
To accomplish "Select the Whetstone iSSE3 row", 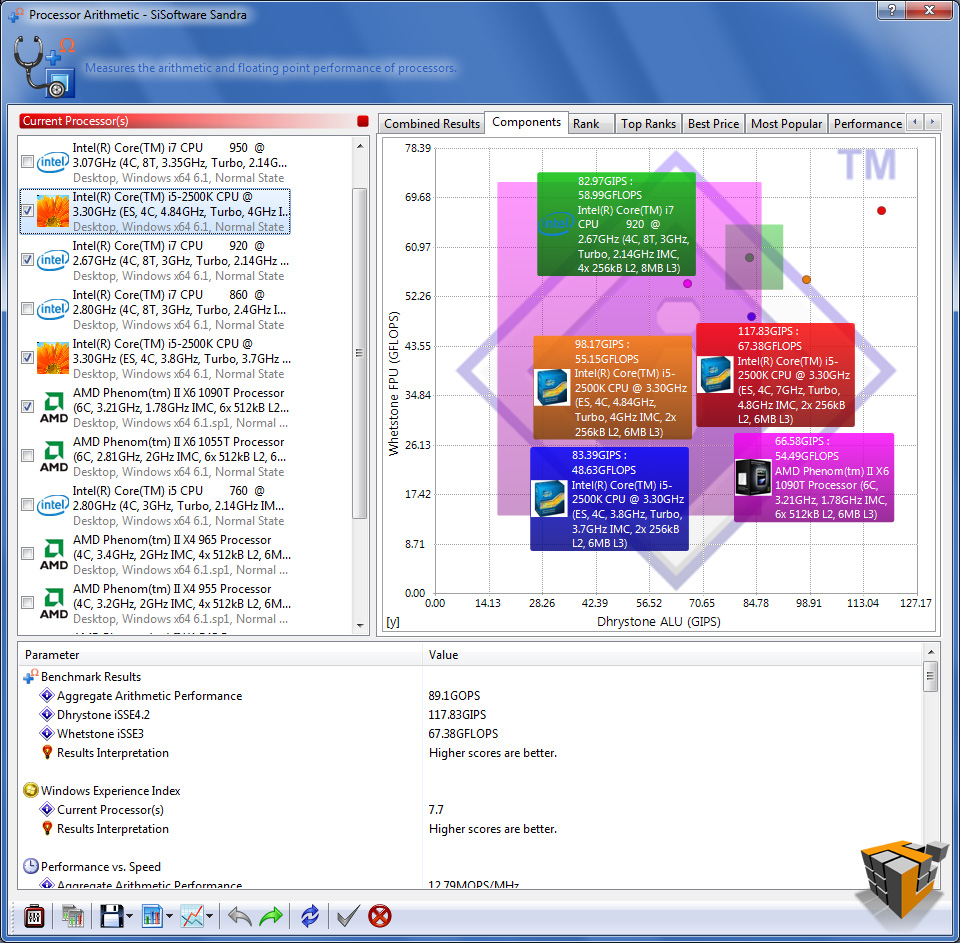I will coord(470,734).
